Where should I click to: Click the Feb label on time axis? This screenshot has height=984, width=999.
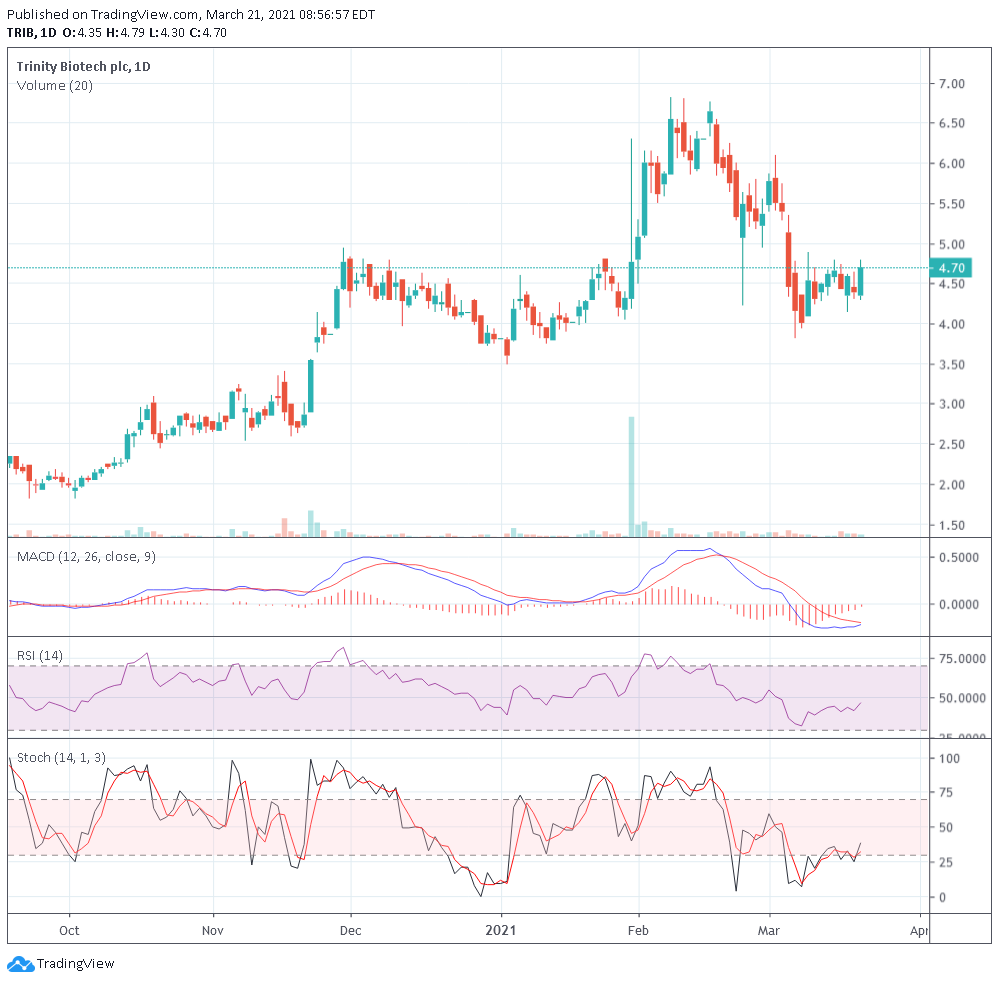pos(638,930)
